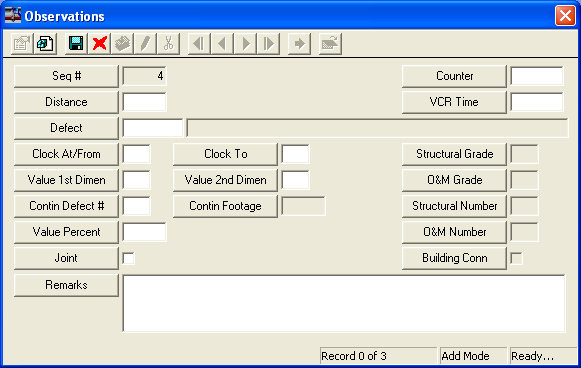
Task: Go to next record arrow icon
Action: tap(245, 44)
